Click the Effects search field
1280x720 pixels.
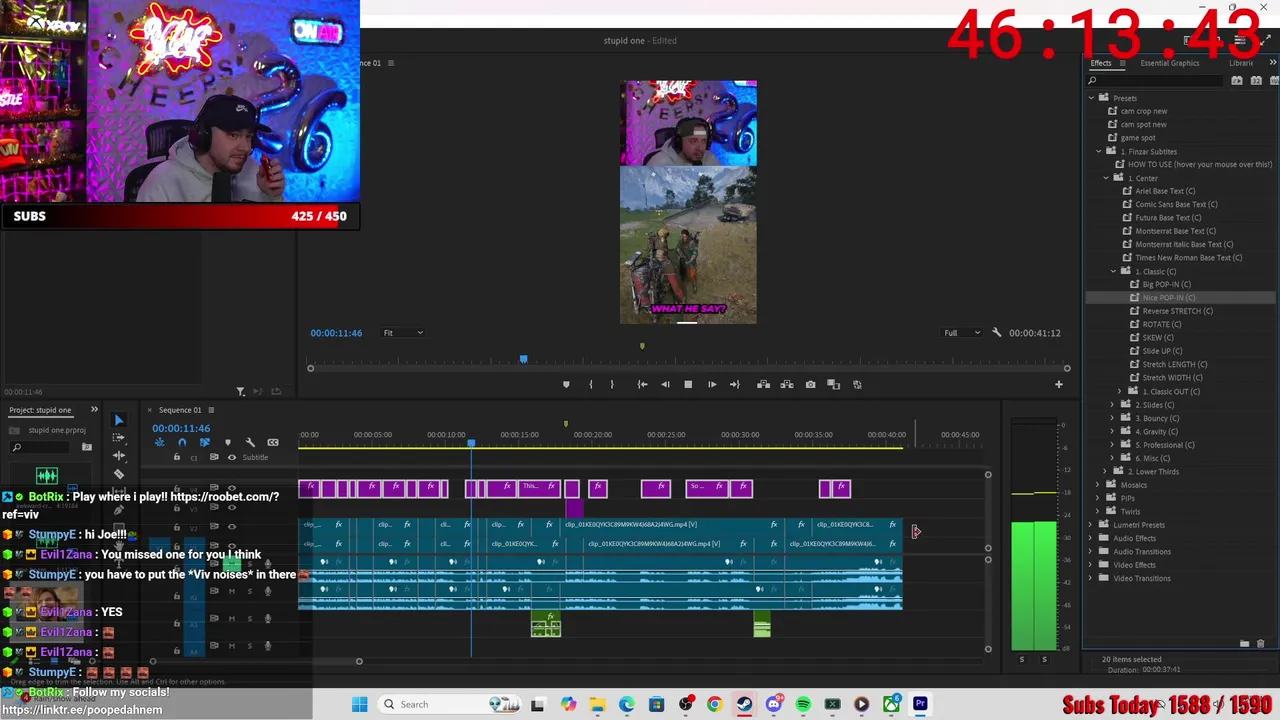pos(1156,80)
